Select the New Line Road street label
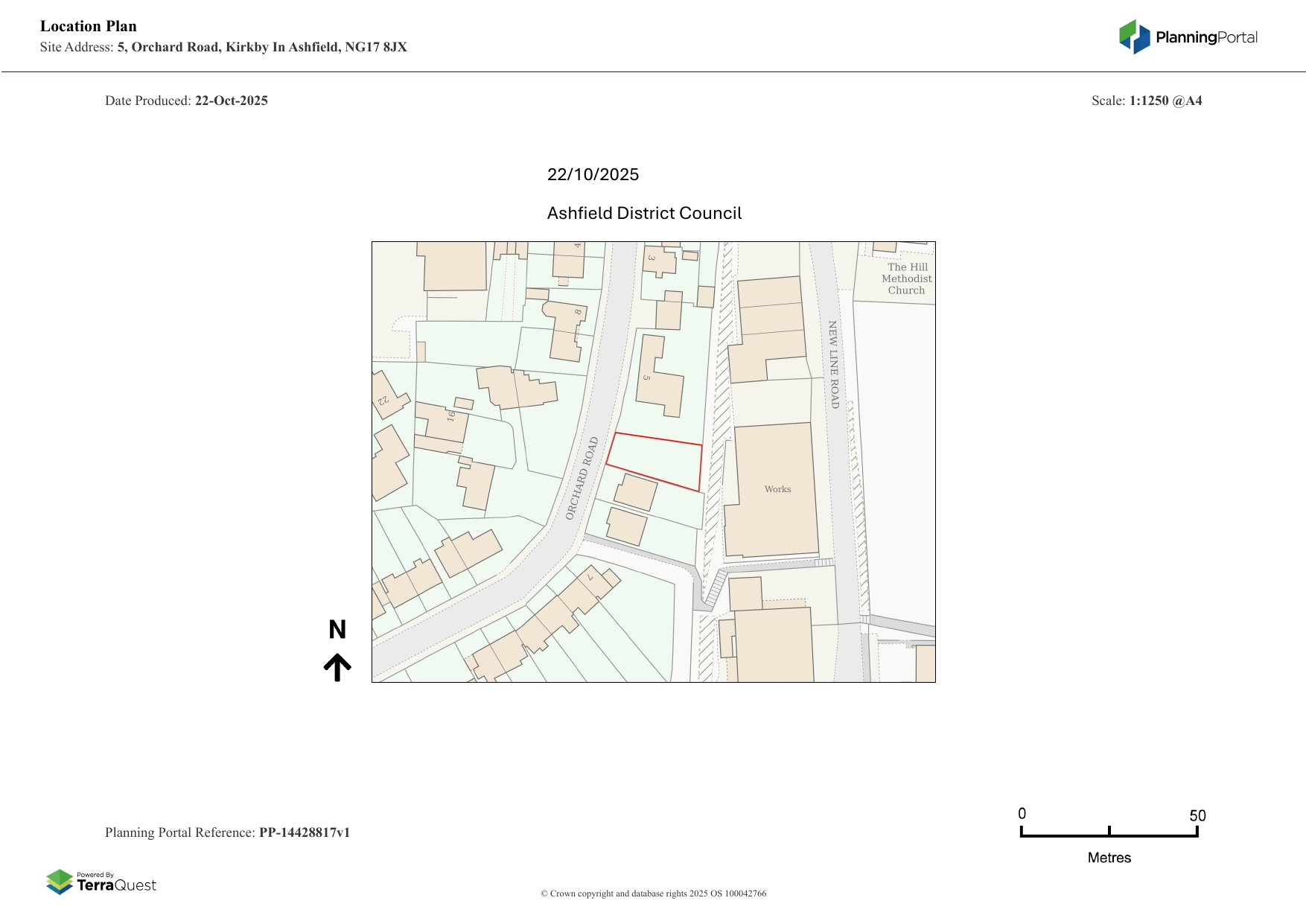The image size is (1306, 924). pyautogui.click(x=833, y=364)
